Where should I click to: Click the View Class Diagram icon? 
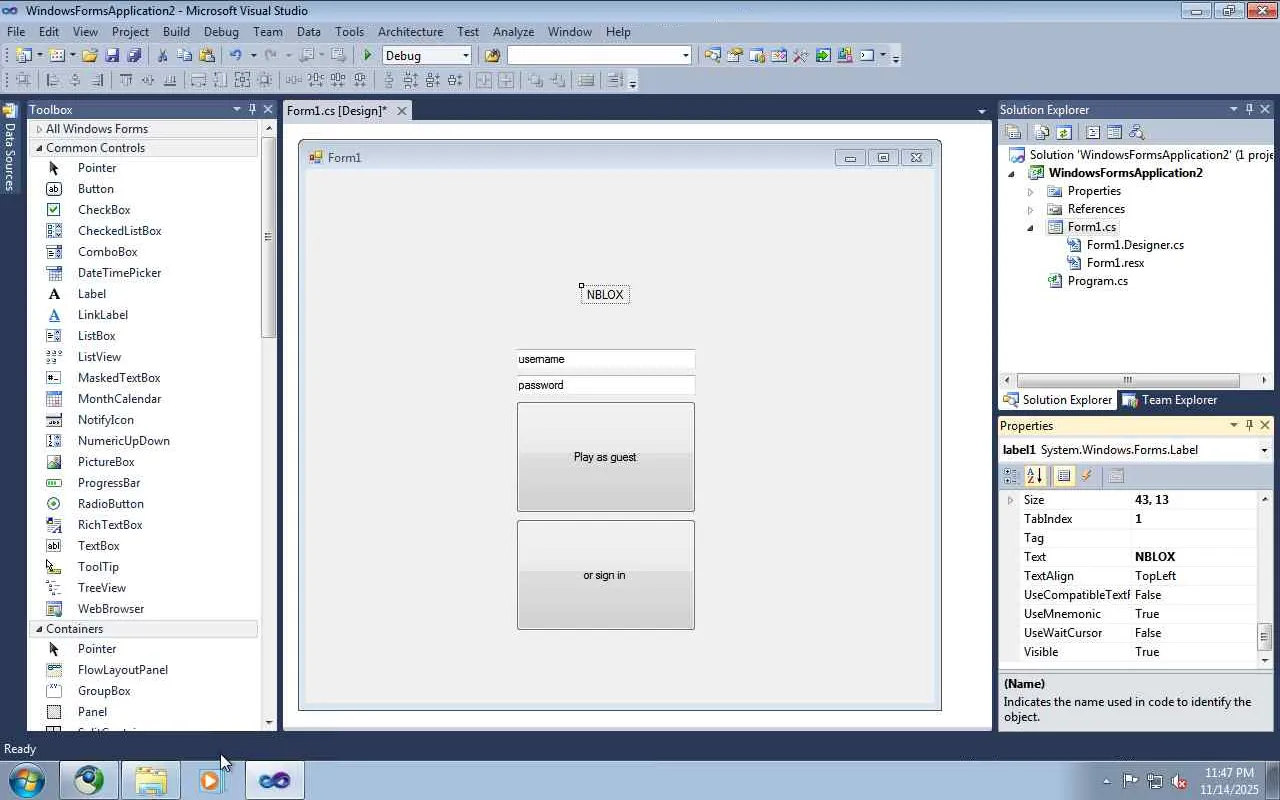point(1136,133)
